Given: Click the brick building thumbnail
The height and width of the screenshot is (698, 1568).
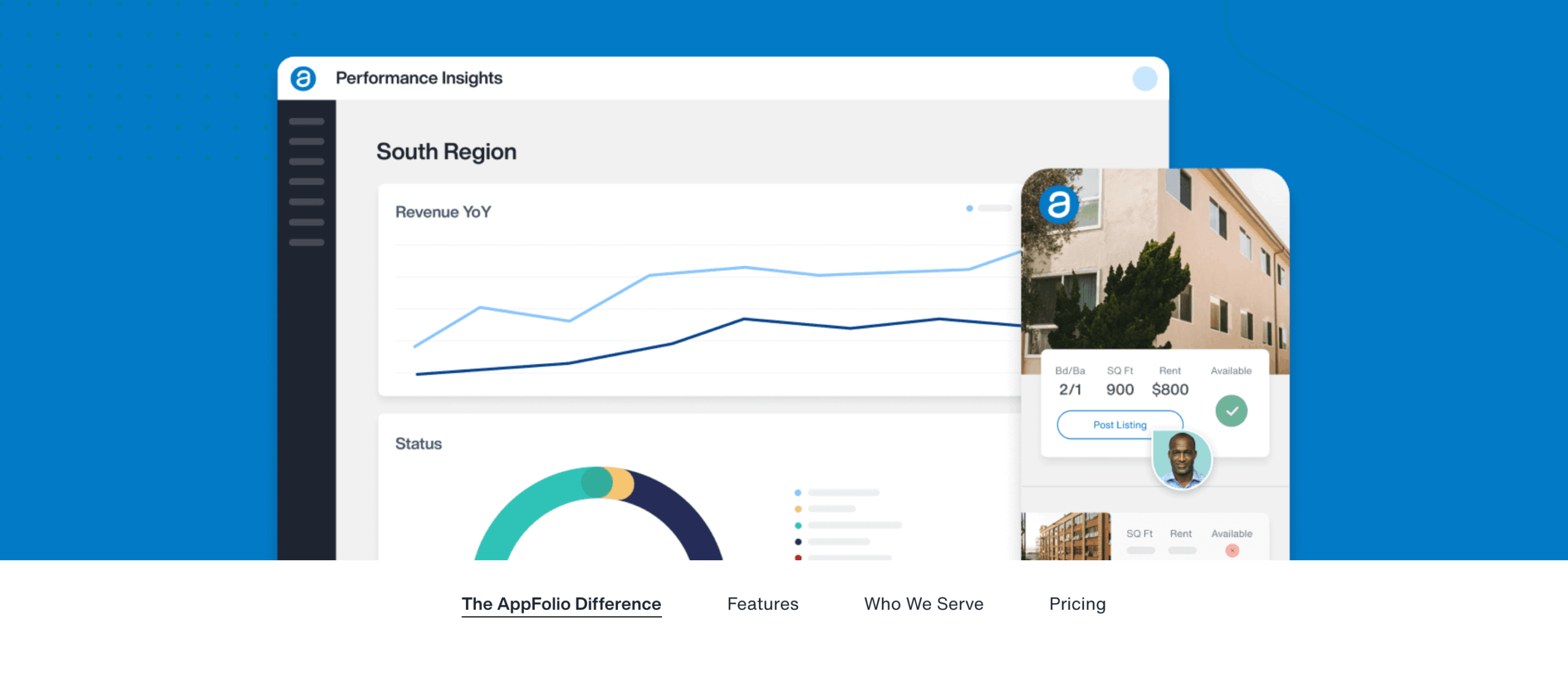Looking at the screenshot, I should [x=1066, y=536].
